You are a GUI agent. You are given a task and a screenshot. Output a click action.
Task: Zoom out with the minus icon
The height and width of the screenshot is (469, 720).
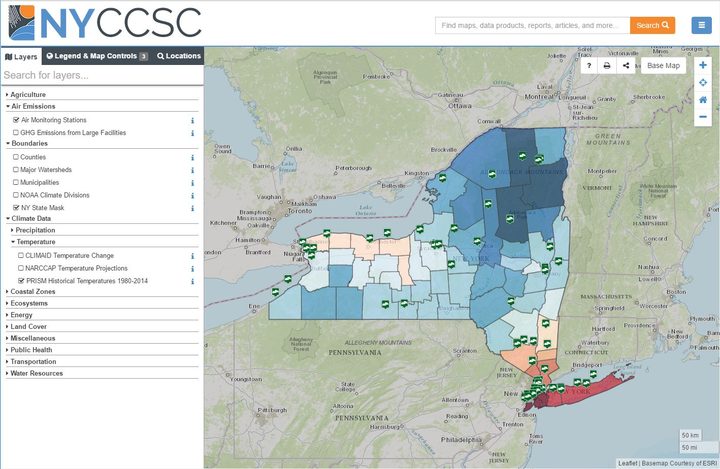tap(703, 117)
